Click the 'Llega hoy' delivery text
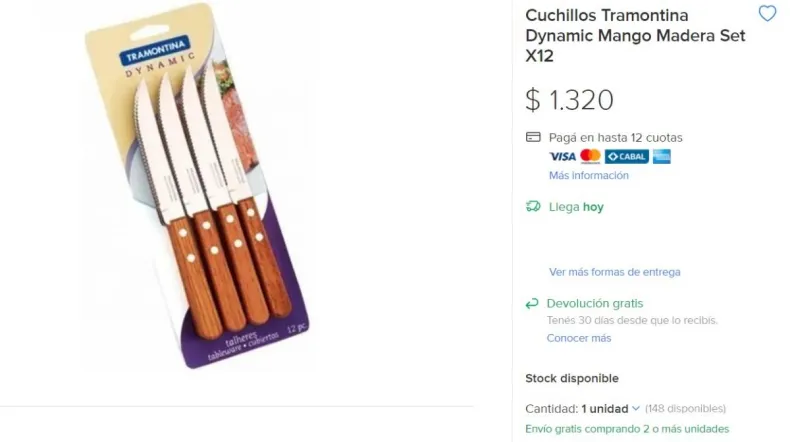 coord(576,207)
